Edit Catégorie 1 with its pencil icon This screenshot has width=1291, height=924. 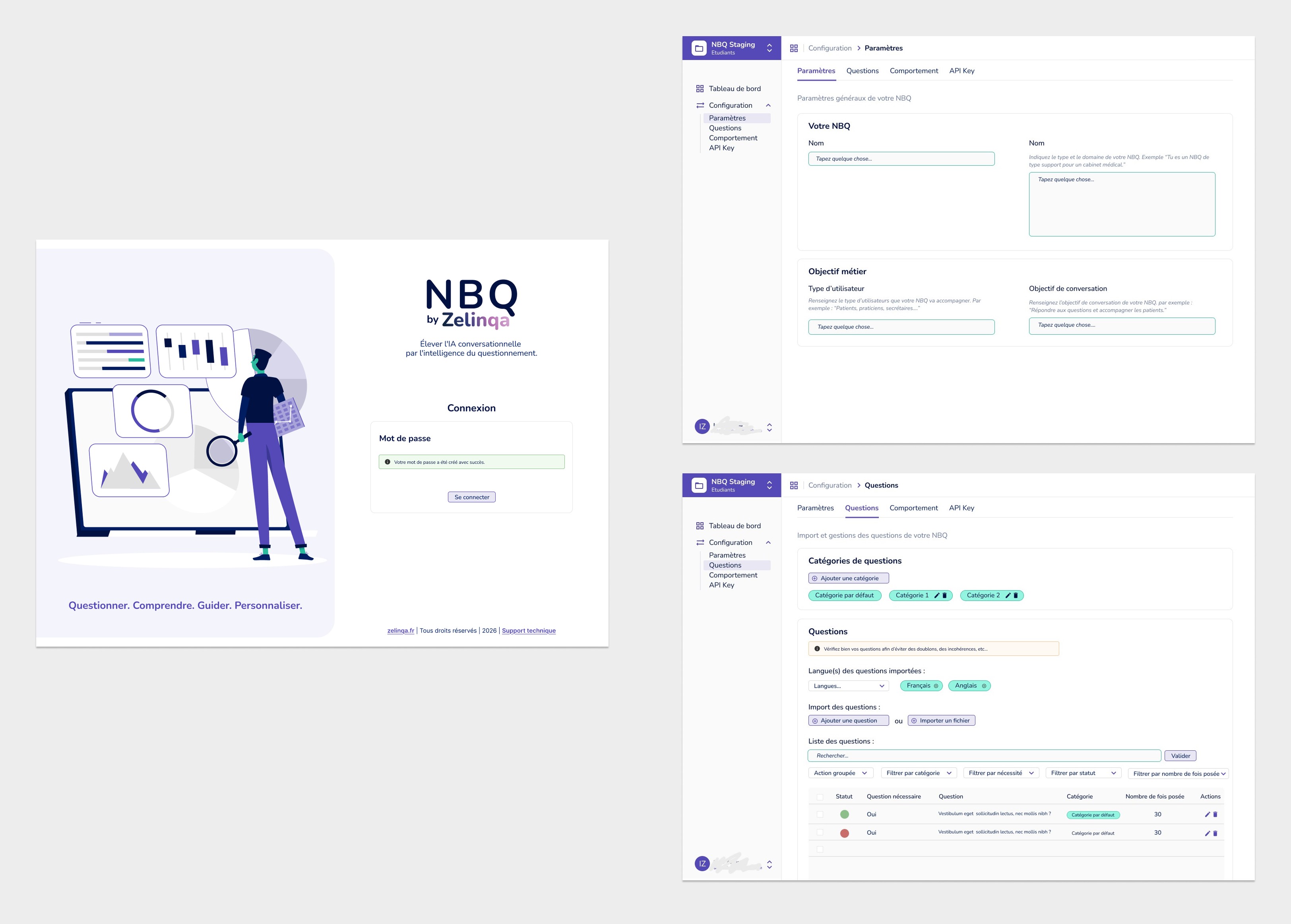(936, 595)
